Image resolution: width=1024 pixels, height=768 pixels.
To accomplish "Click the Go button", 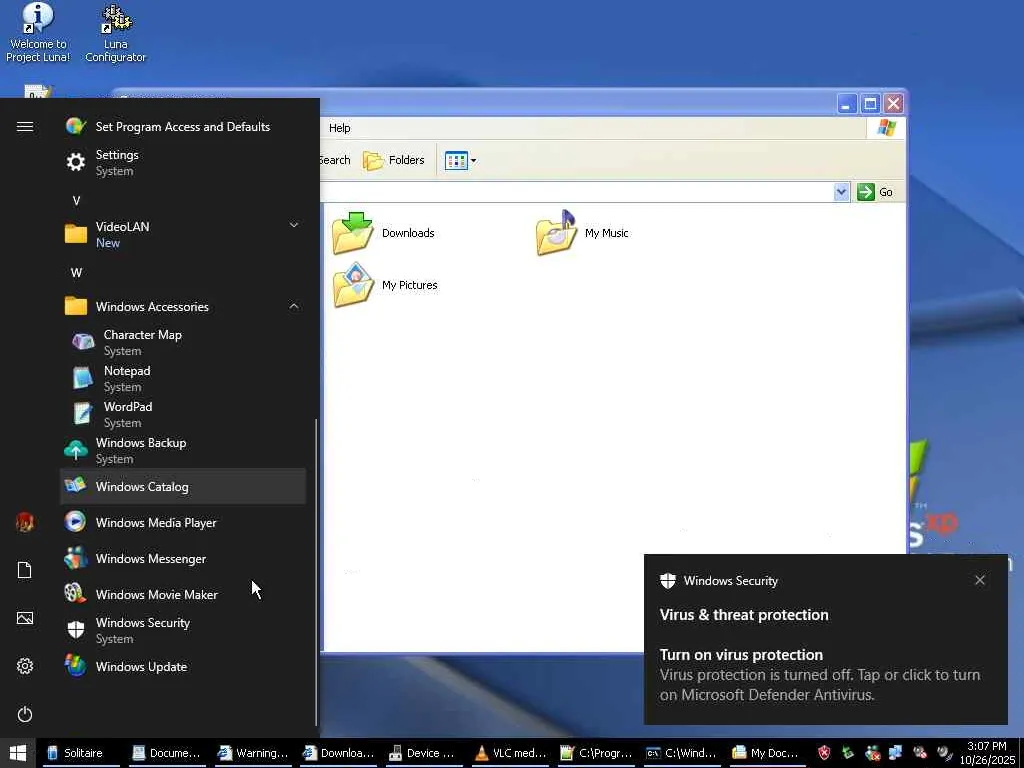I will point(875,192).
